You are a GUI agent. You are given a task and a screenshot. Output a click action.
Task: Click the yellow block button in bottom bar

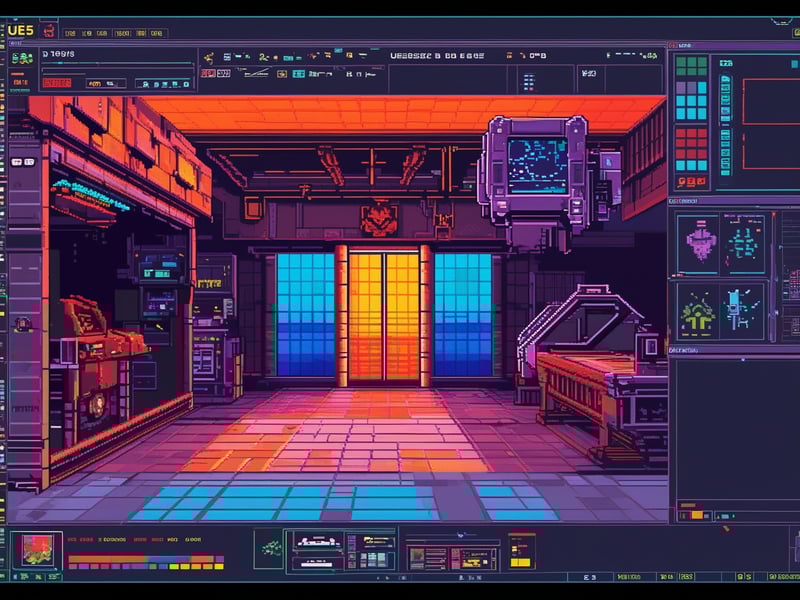coord(520,563)
